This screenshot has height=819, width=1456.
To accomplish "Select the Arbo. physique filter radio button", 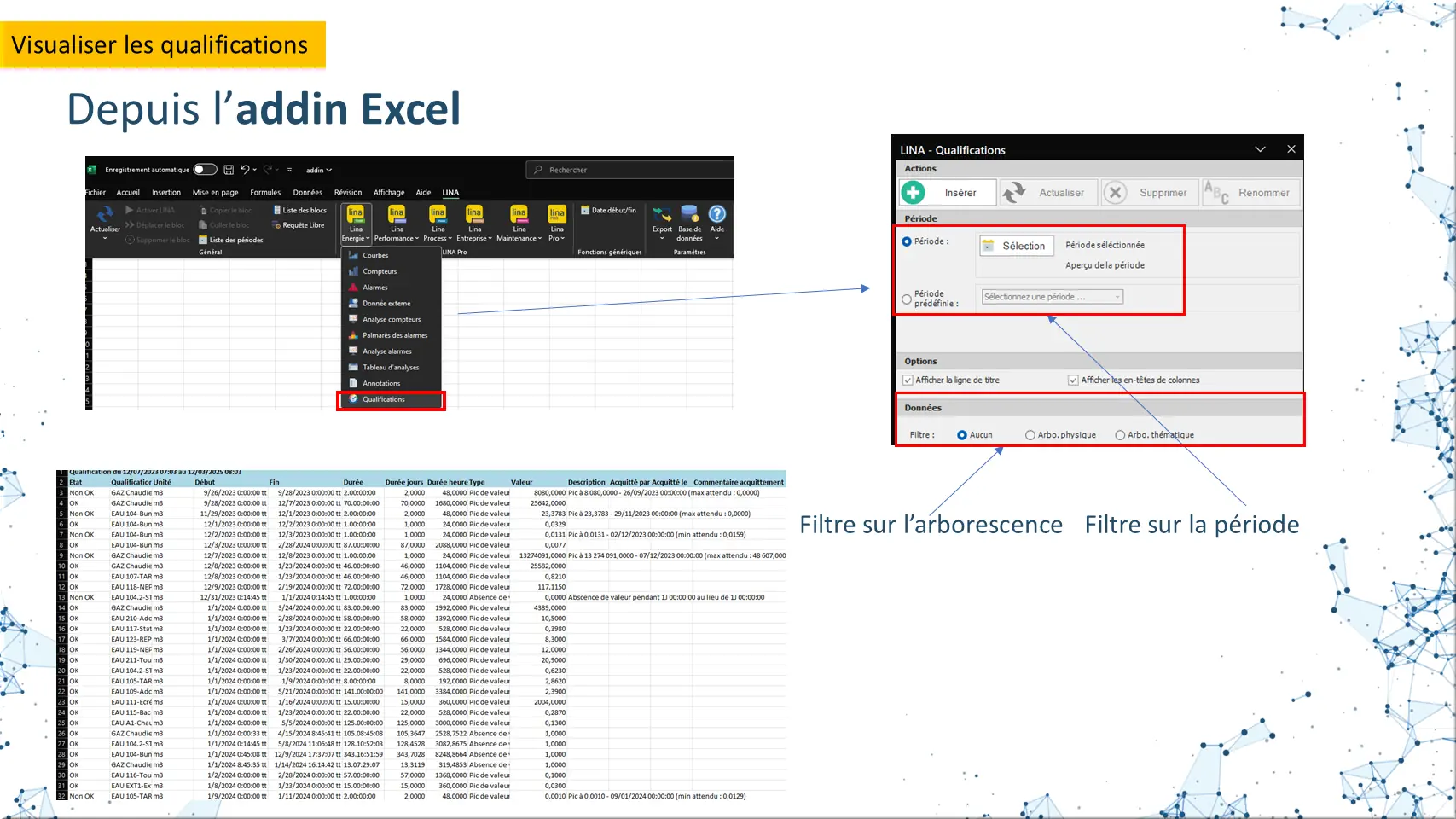I will 1030,435.
